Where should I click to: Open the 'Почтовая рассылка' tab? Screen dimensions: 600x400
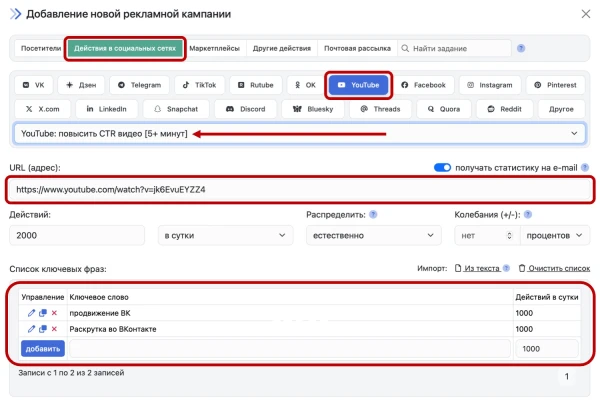coord(356,48)
